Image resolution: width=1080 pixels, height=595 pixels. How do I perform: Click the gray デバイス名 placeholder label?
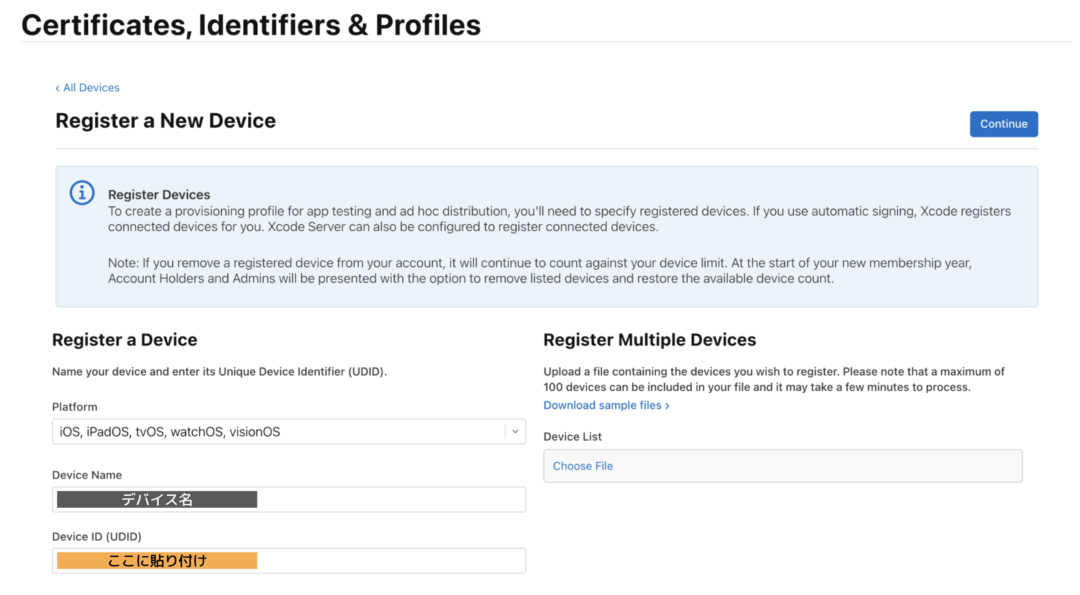(157, 499)
